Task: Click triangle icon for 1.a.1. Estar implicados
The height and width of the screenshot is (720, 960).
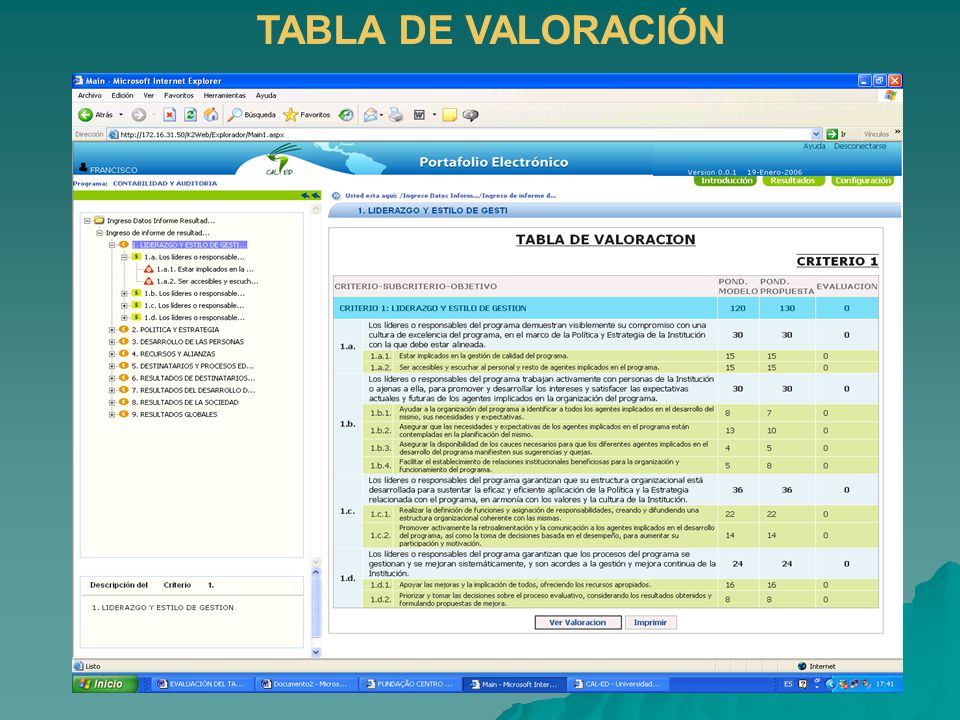Action: (x=149, y=269)
